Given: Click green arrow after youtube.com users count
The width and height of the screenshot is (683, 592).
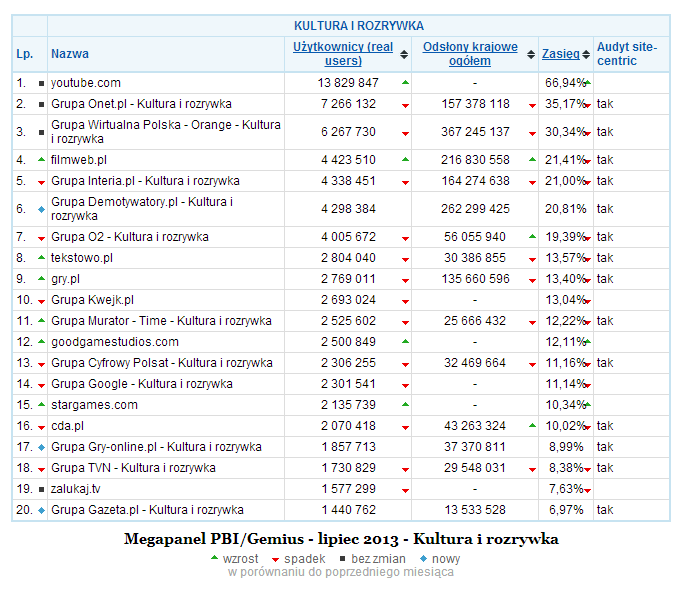Looking at the screenshot, I should (405, 82).
